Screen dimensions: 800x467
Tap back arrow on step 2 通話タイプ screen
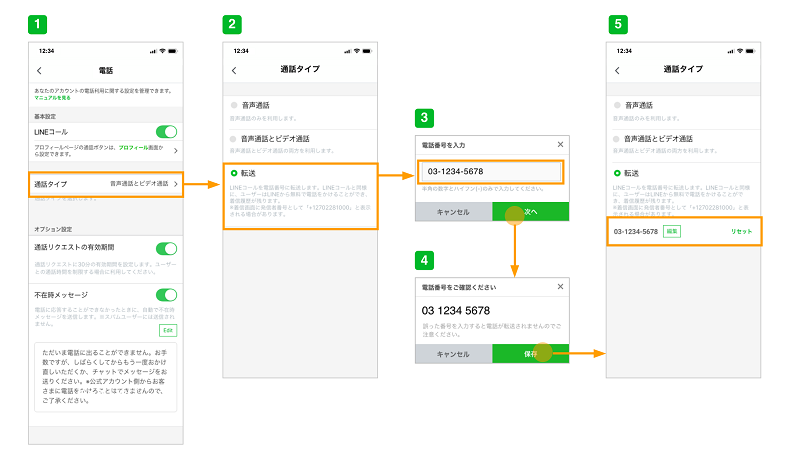pyautogui.click(x=234, y=71)
